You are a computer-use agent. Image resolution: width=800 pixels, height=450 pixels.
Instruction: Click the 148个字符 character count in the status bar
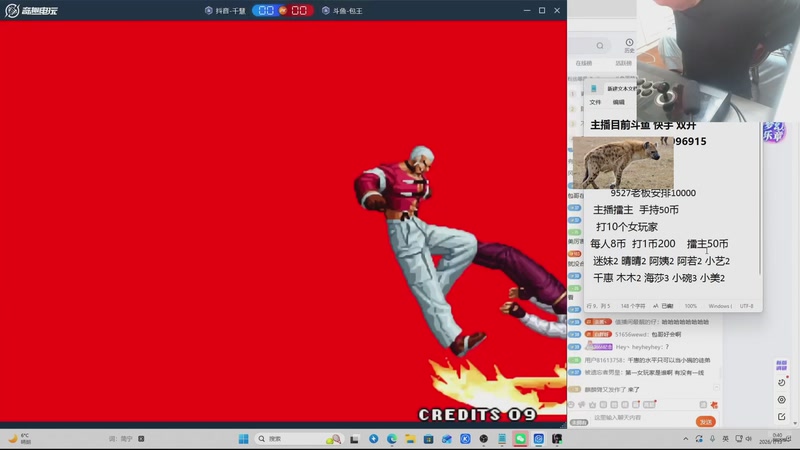click(x=633, y=306)
